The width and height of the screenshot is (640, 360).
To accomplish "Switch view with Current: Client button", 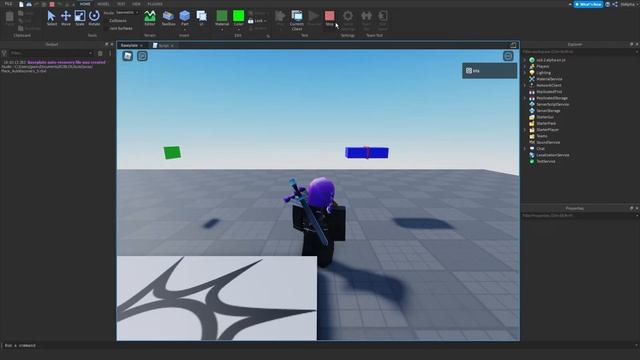I will point(297,20).
